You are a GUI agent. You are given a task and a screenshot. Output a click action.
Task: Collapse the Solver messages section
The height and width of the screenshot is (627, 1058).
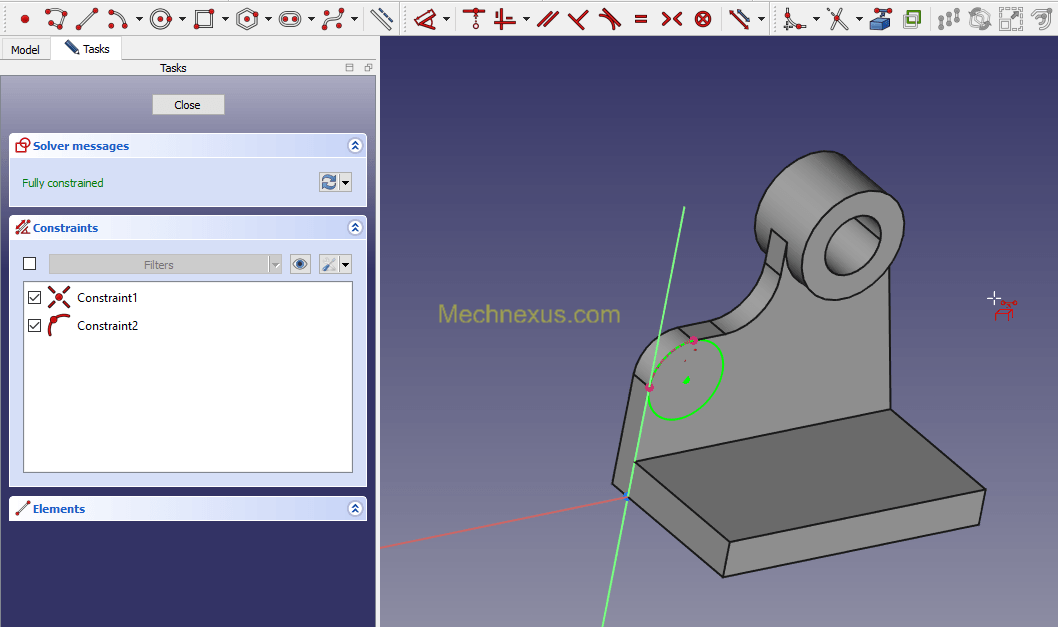coord(355,146)
